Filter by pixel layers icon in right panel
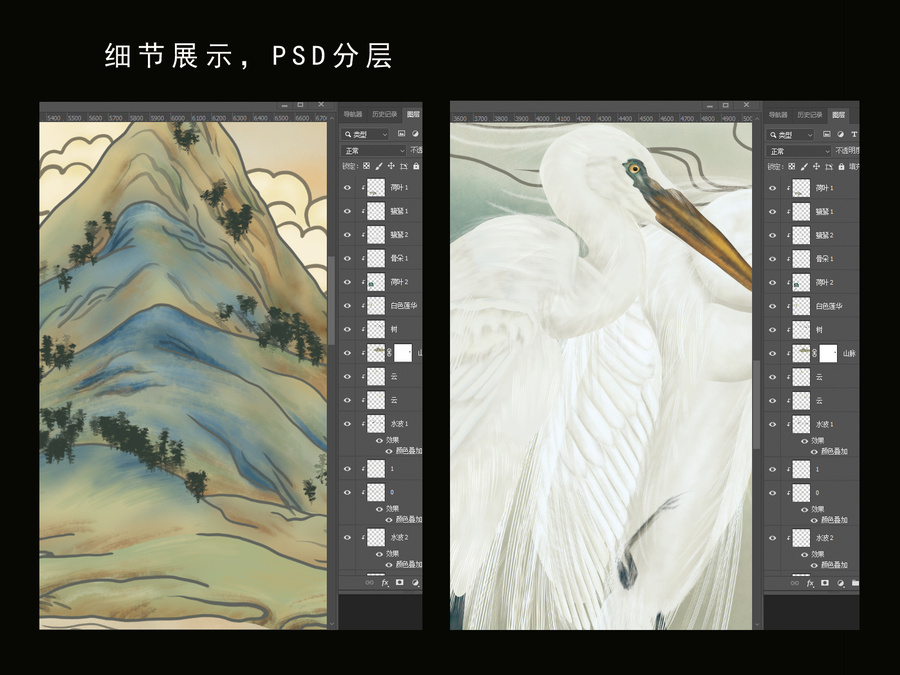 click(x=827, y=134)
